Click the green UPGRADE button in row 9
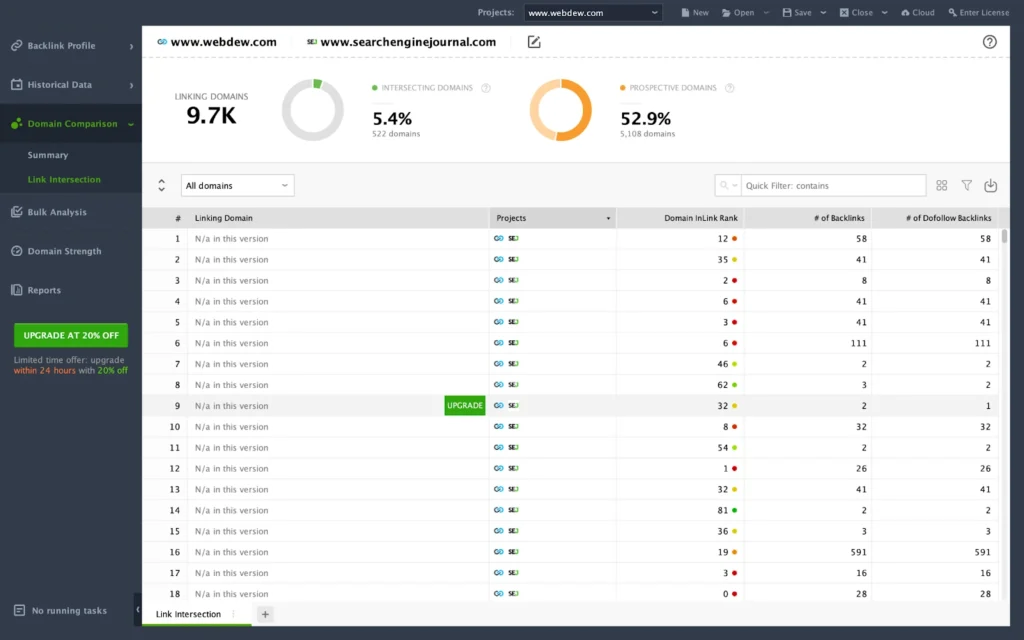This screenshot has width=1024, height=640. (464, 406)
